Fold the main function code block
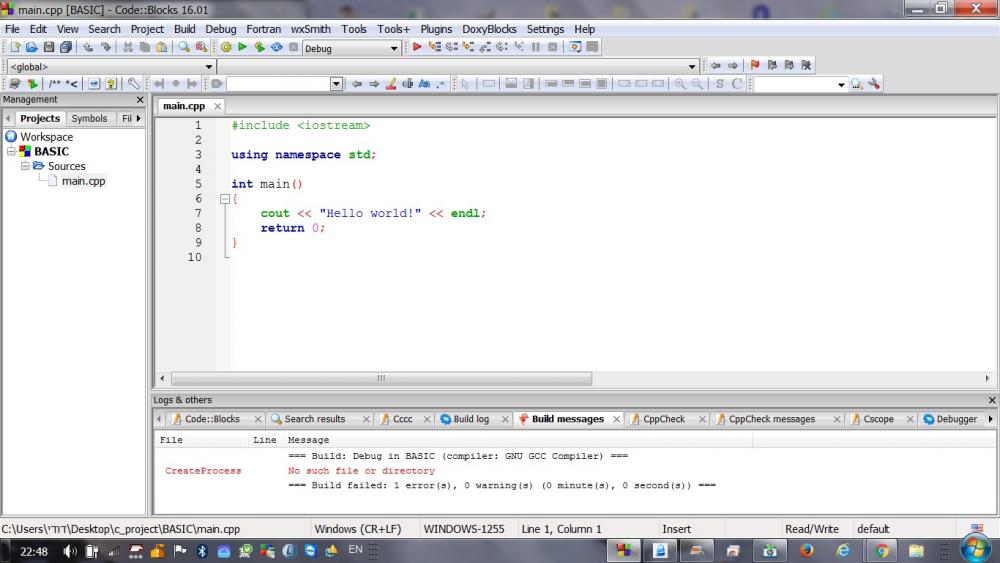Screen dimensions: 1000x563 click(224, 199)
